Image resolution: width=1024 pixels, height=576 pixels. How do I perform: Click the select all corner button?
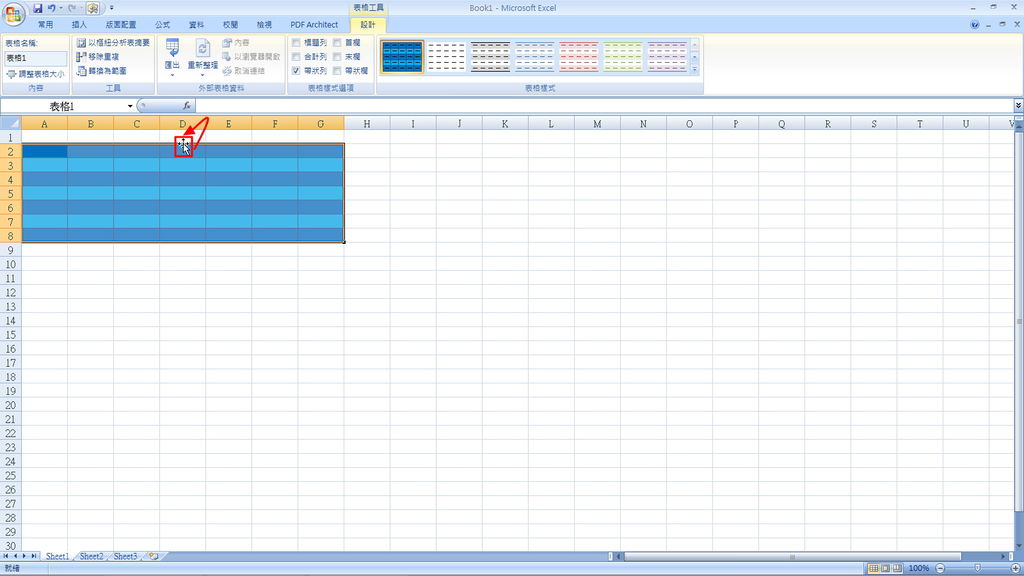tap(11, 123)
